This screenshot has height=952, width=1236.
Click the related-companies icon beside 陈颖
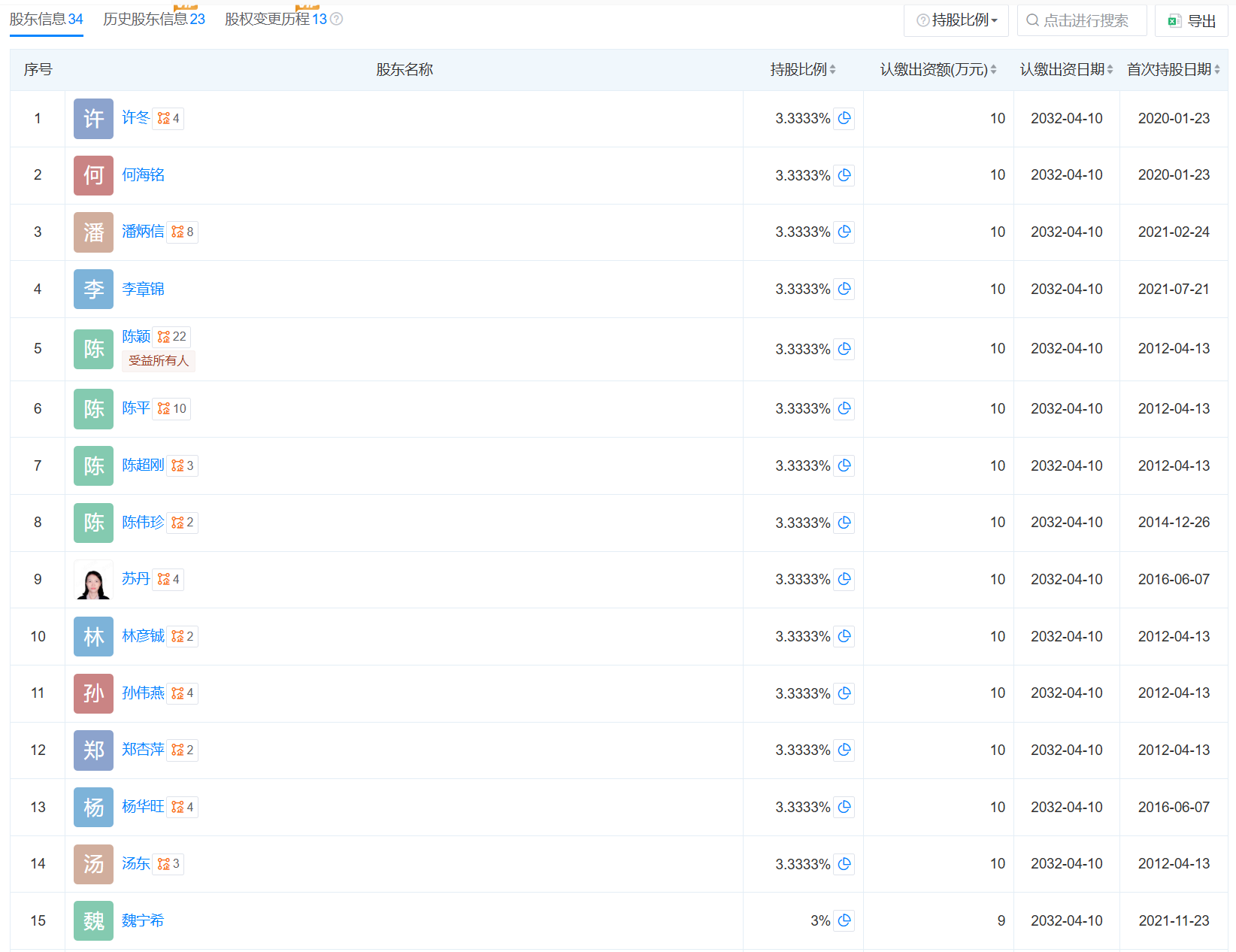point(164,337)
